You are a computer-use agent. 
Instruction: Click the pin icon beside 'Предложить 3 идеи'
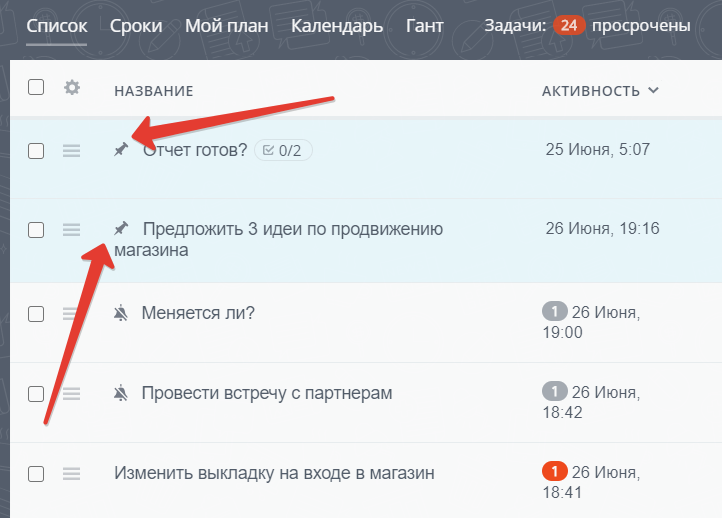[121, 228]
